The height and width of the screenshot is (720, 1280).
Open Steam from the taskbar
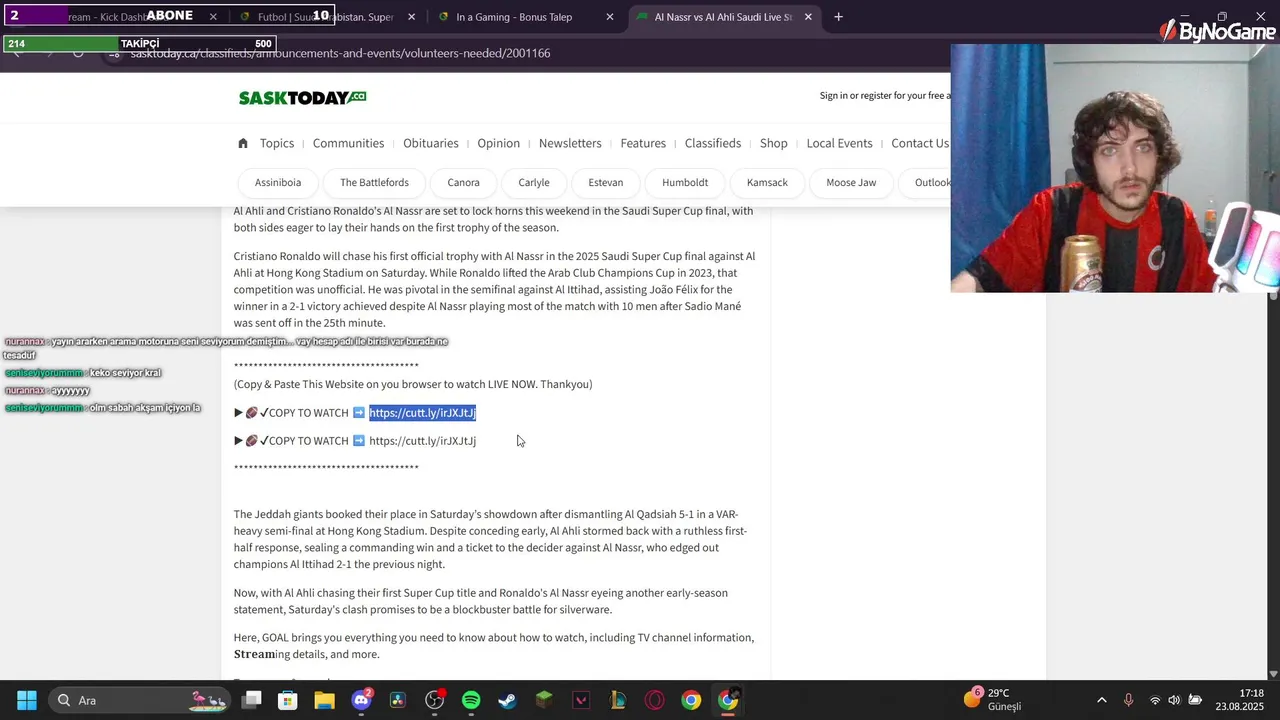point(508,700)
